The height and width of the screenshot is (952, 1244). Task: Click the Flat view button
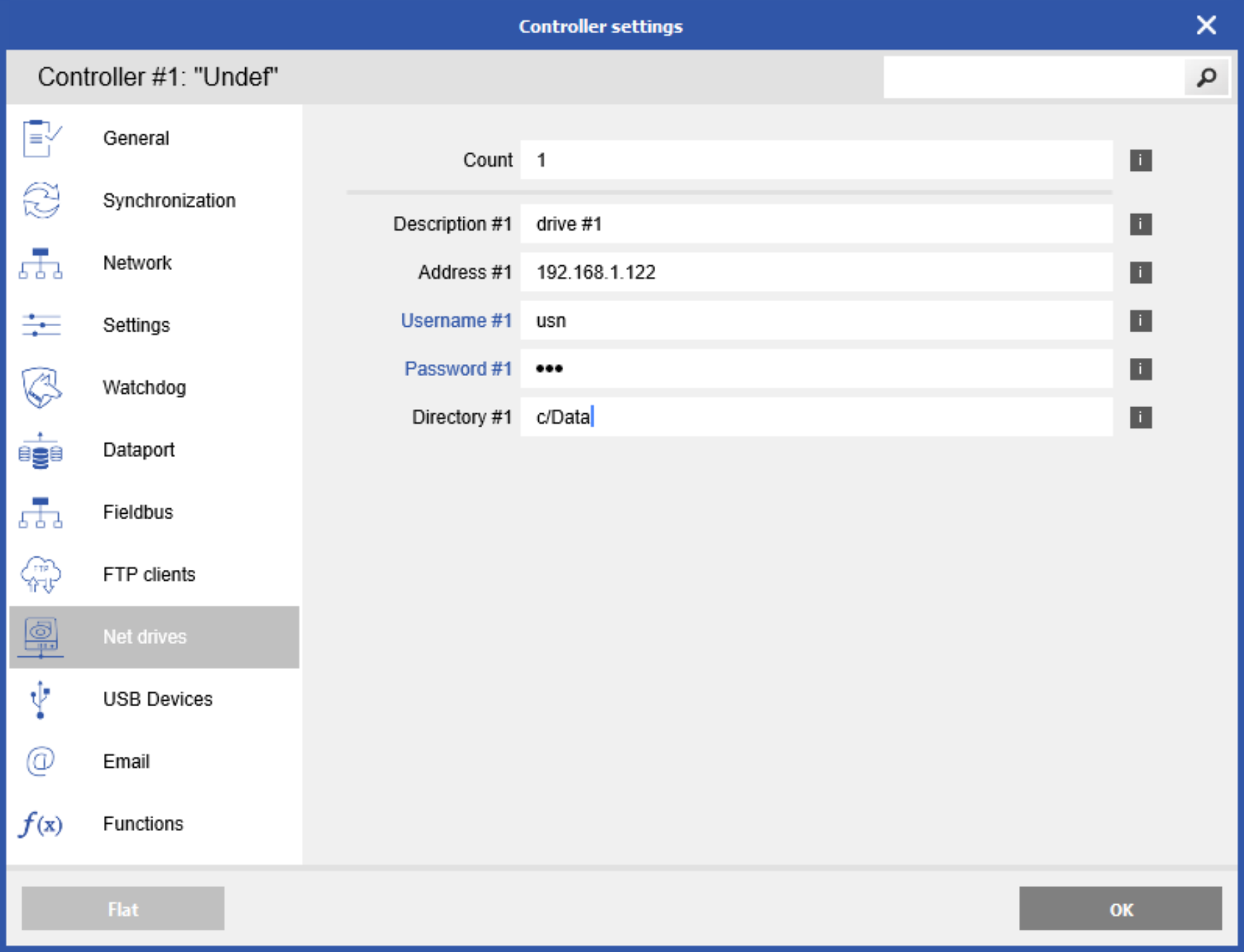tap(122, 910)
